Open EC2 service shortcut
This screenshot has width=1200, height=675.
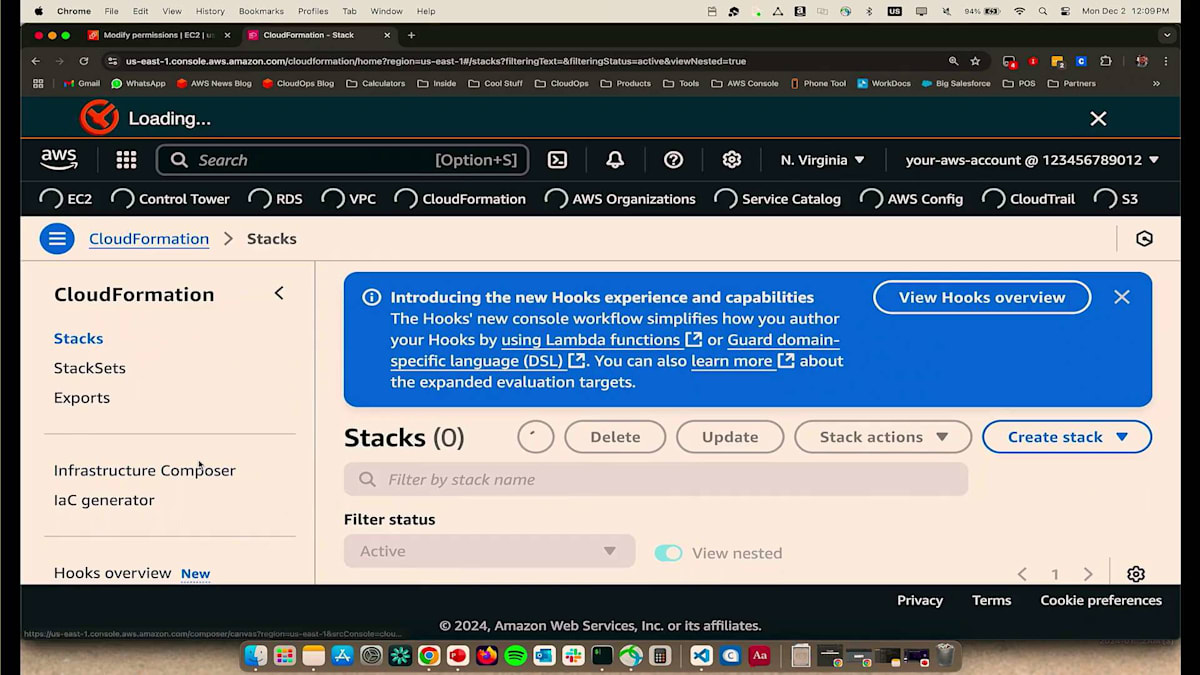coord(65,199)
